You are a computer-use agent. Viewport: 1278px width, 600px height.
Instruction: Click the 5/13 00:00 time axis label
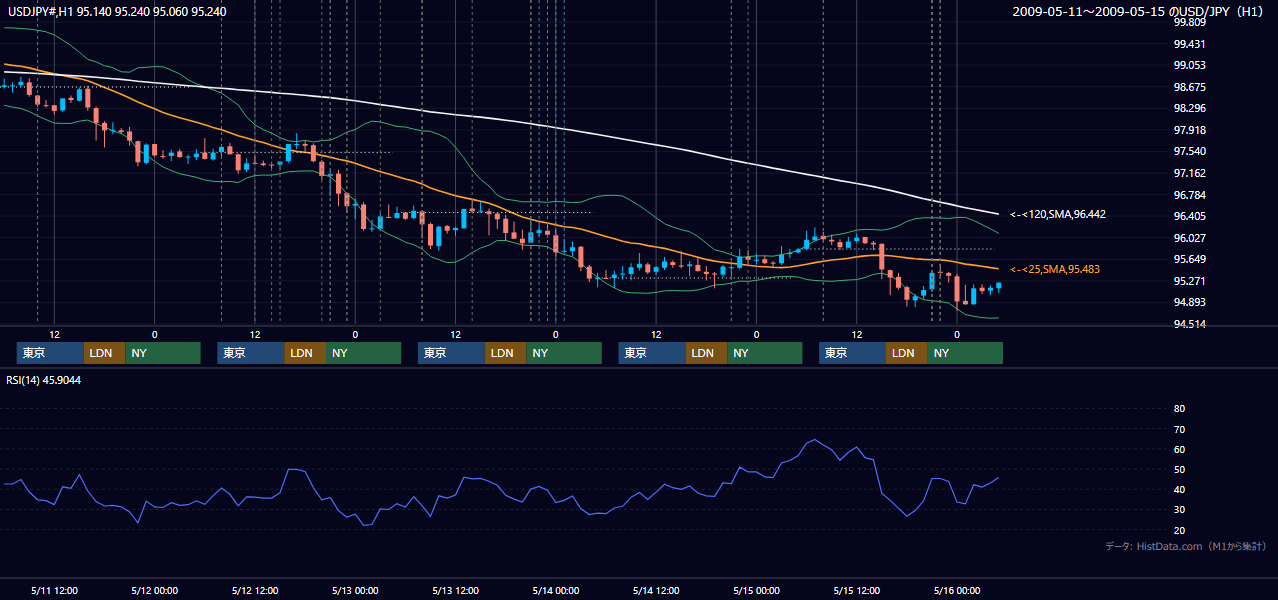[x=355, y=591]
